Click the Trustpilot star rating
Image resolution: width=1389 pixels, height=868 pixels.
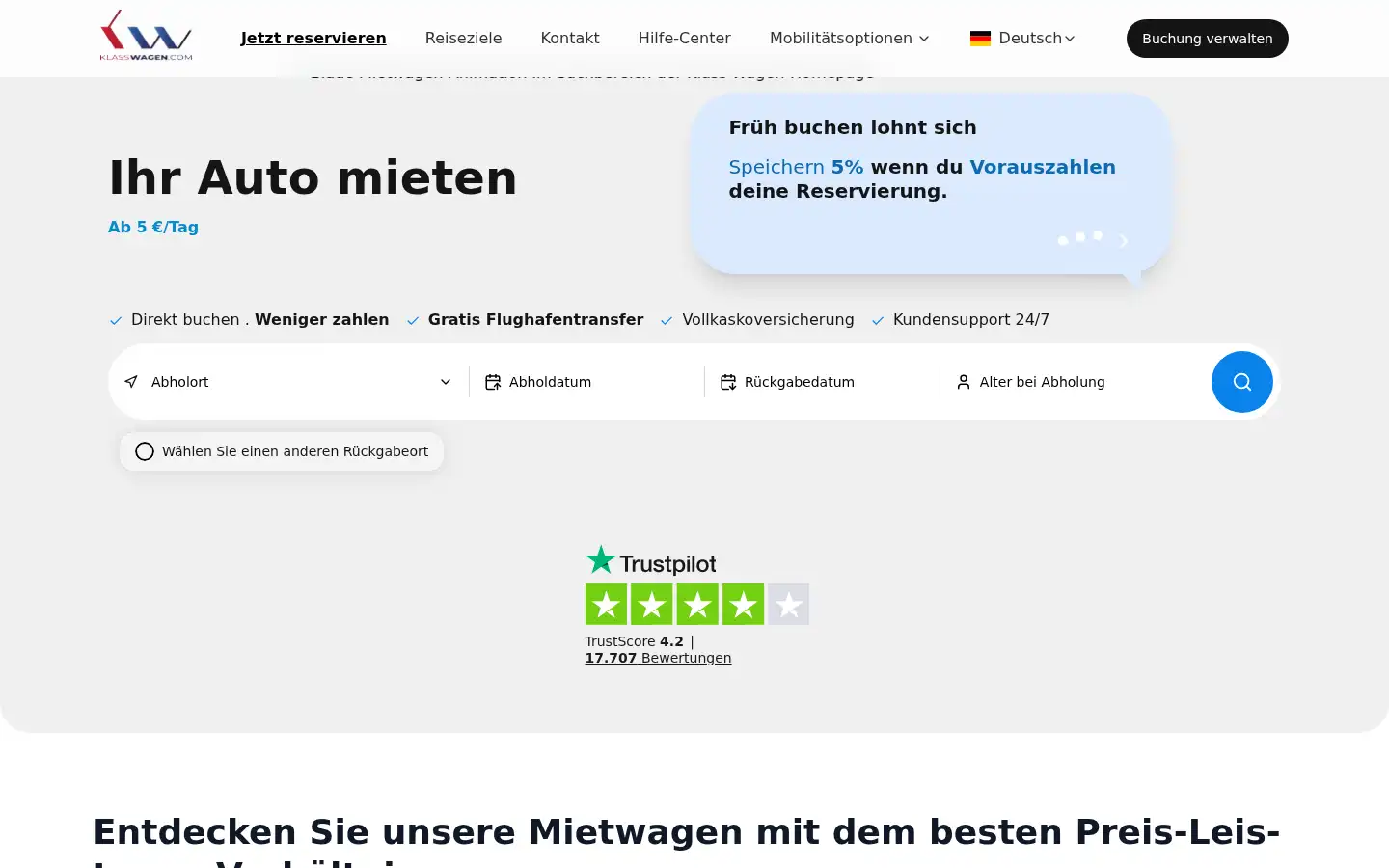click(x=697, y=604)
